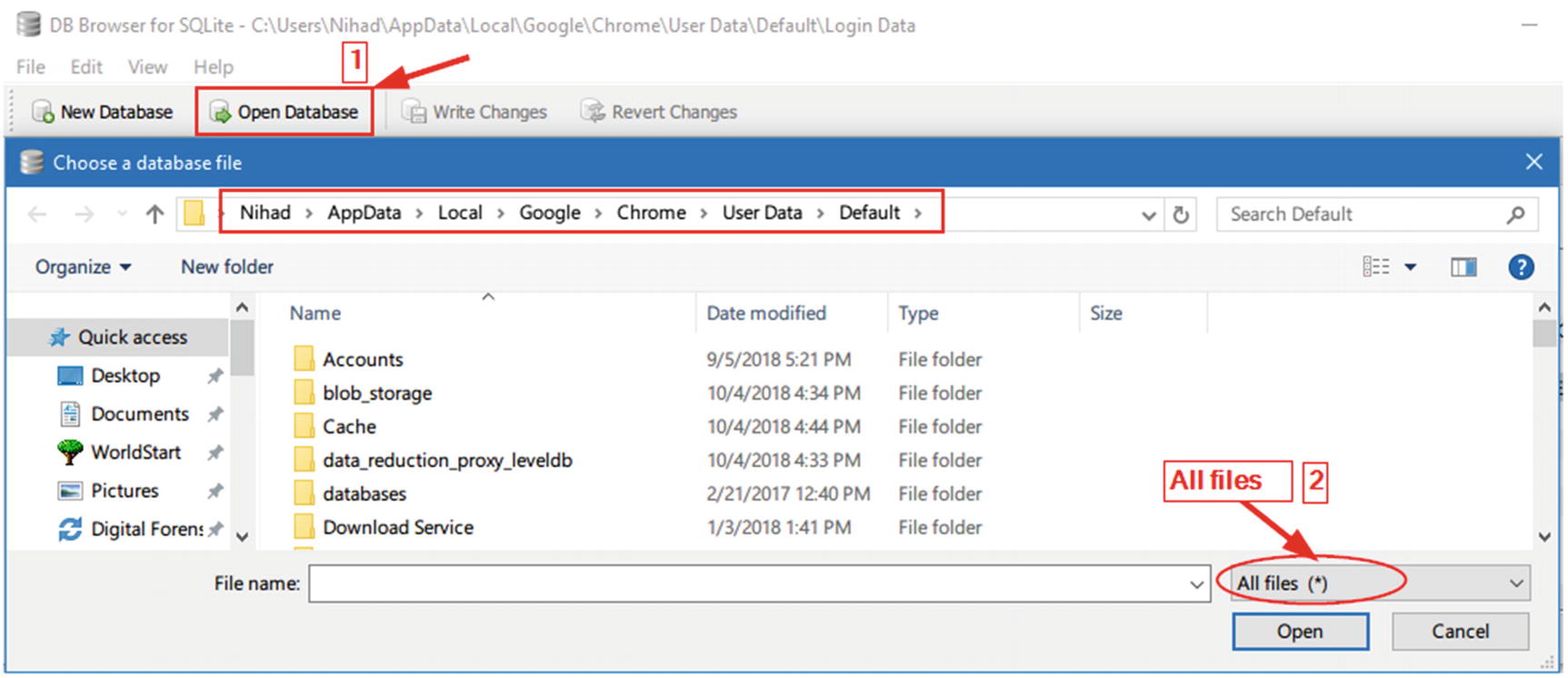
Task: Click the New Database toolbar icon
Action: (43, 112)
